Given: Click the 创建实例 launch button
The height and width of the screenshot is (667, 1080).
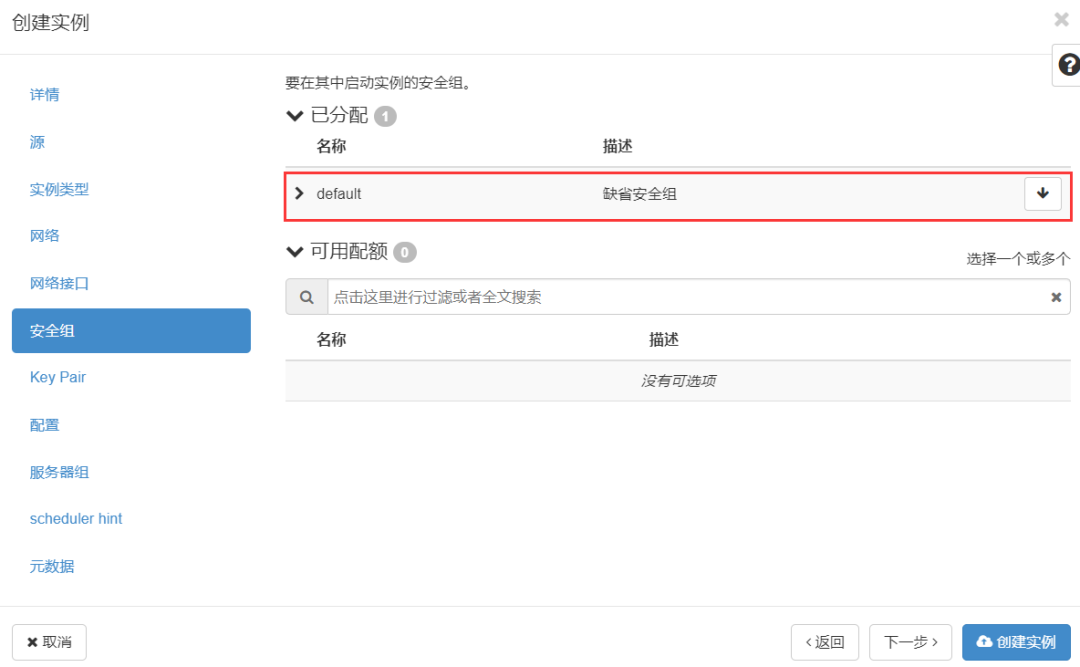Looking at the screenshot, I should pyautogui.click(x=1016, y=642).
